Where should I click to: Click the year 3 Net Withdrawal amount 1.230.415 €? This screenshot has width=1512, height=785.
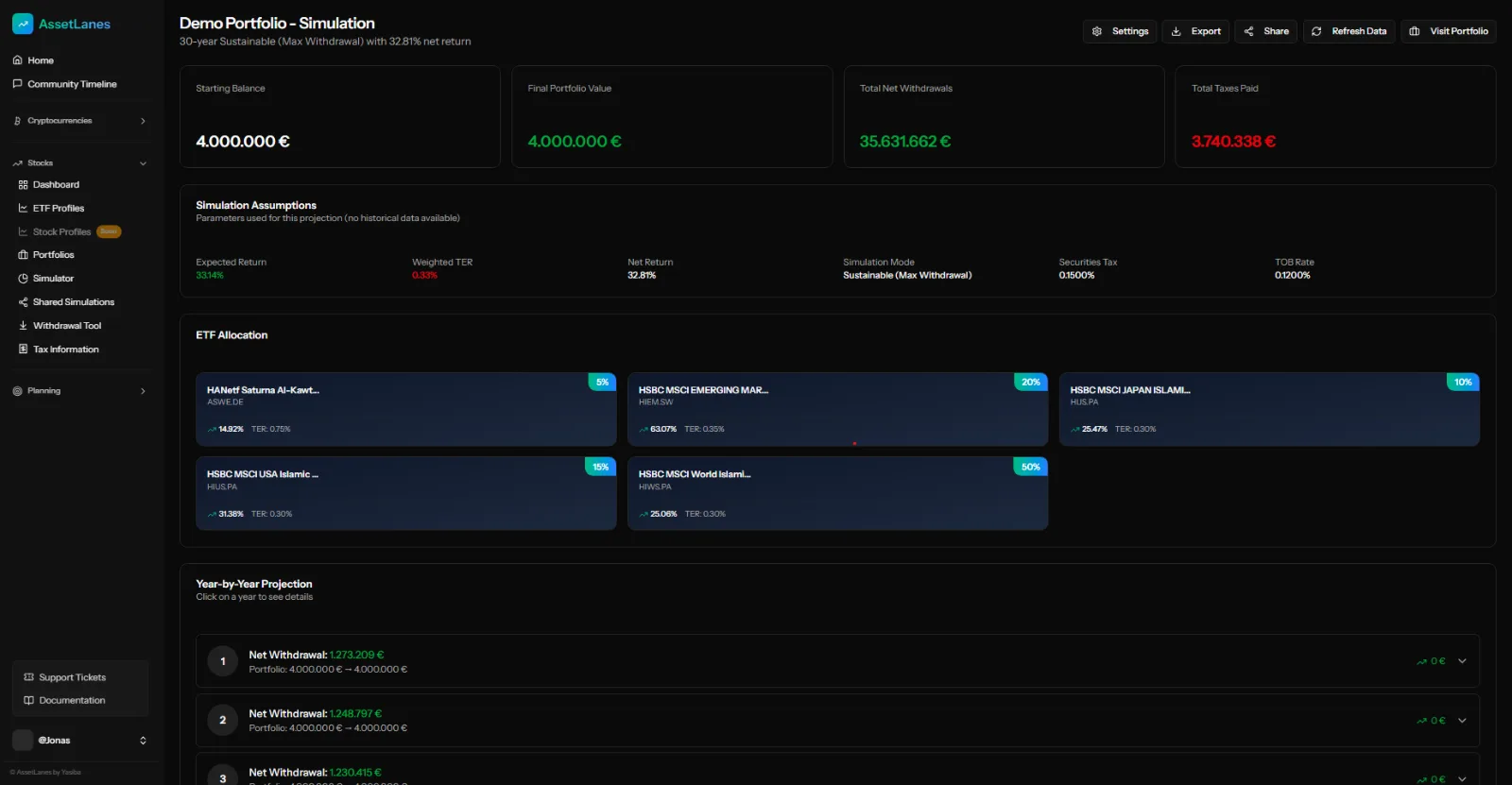click(x=355, y=773)
